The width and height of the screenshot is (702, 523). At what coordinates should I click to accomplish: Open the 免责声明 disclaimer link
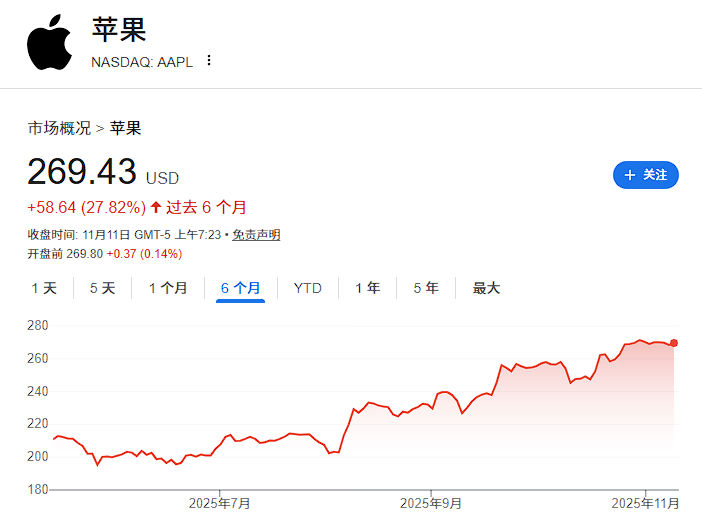click(x=256, y=234)
